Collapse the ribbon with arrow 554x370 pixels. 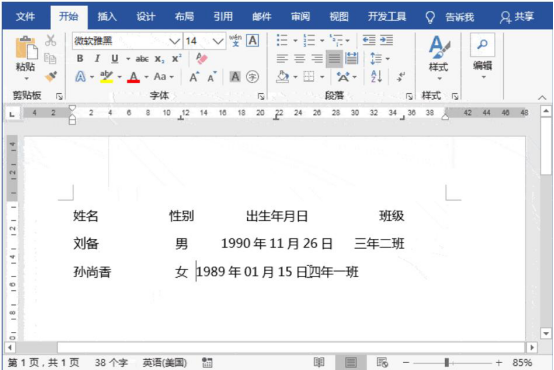542,98
